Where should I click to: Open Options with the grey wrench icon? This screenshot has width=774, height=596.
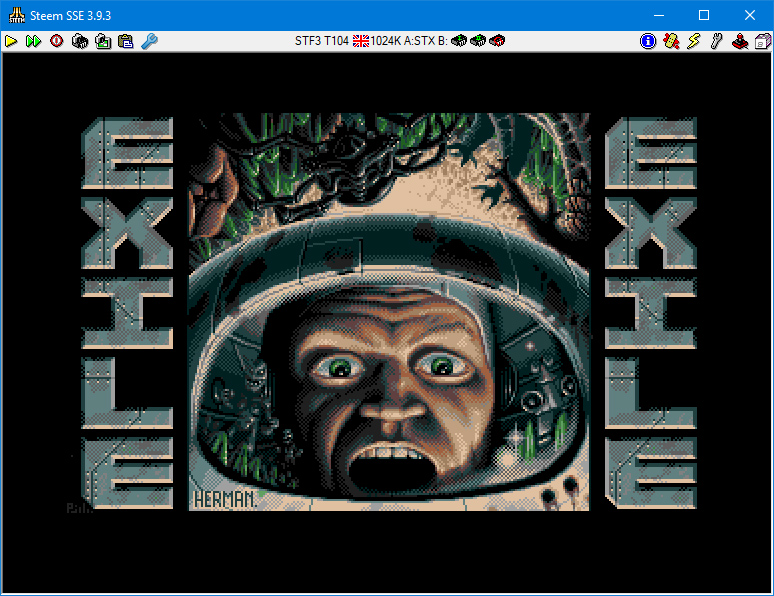pos(716,41)
